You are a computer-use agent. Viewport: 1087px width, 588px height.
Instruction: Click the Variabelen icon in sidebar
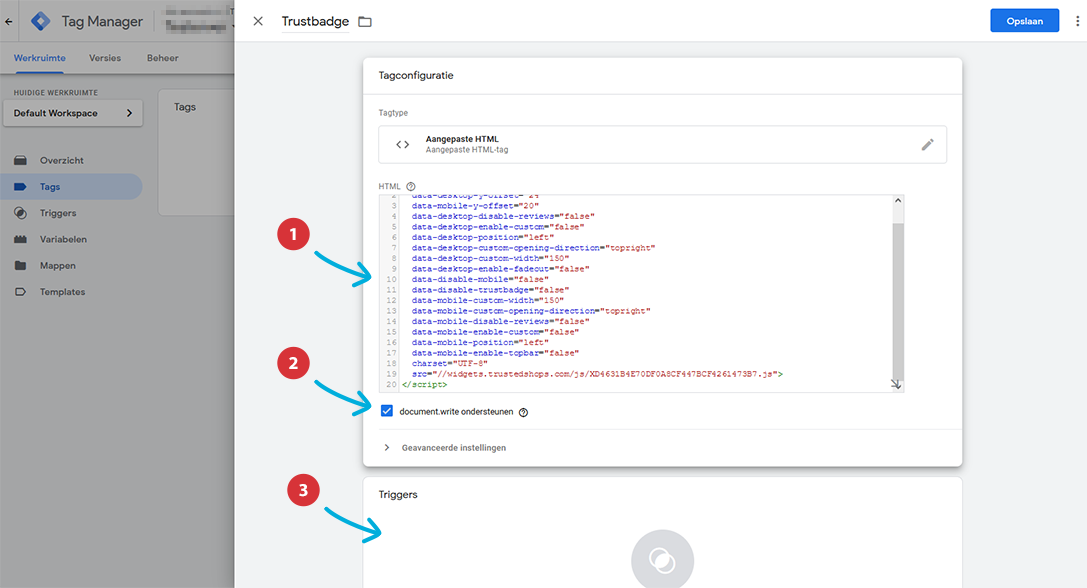[20, 239]
